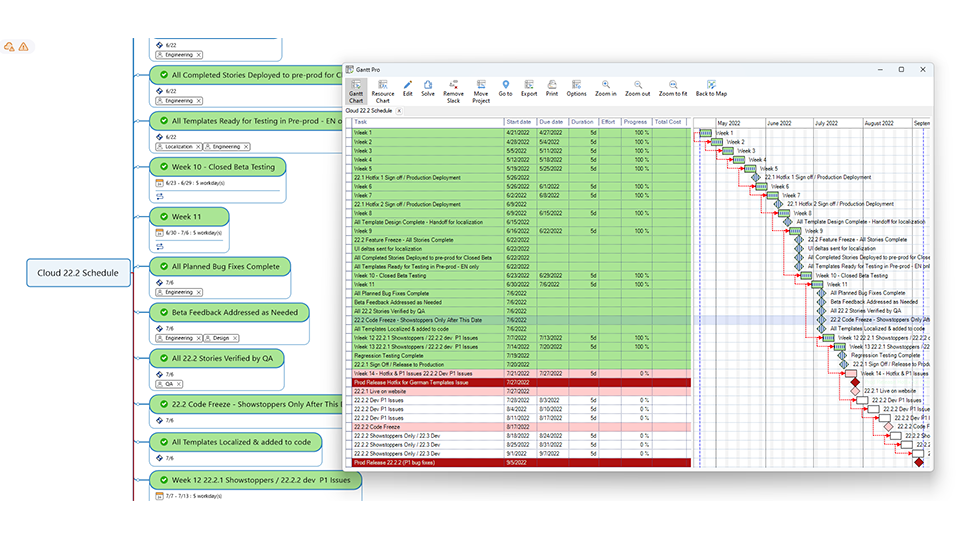The image size is (960, 540).
Task: Run the Solve tool
Action: tap(428, 88)
